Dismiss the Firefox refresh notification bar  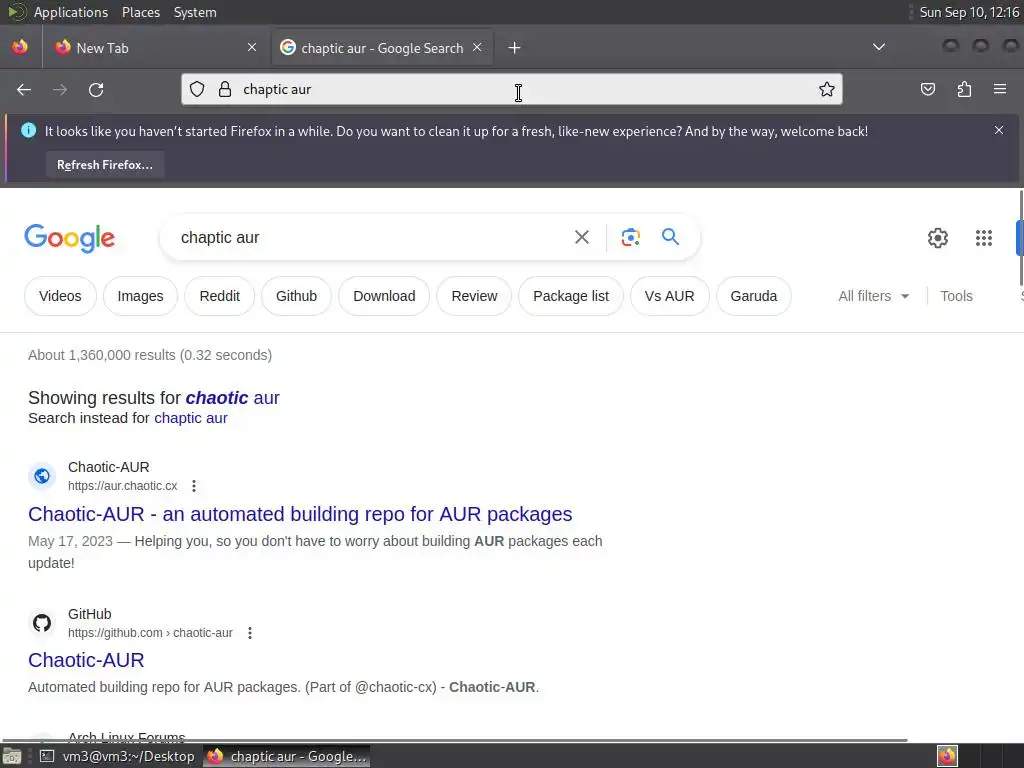pos(999,130)
